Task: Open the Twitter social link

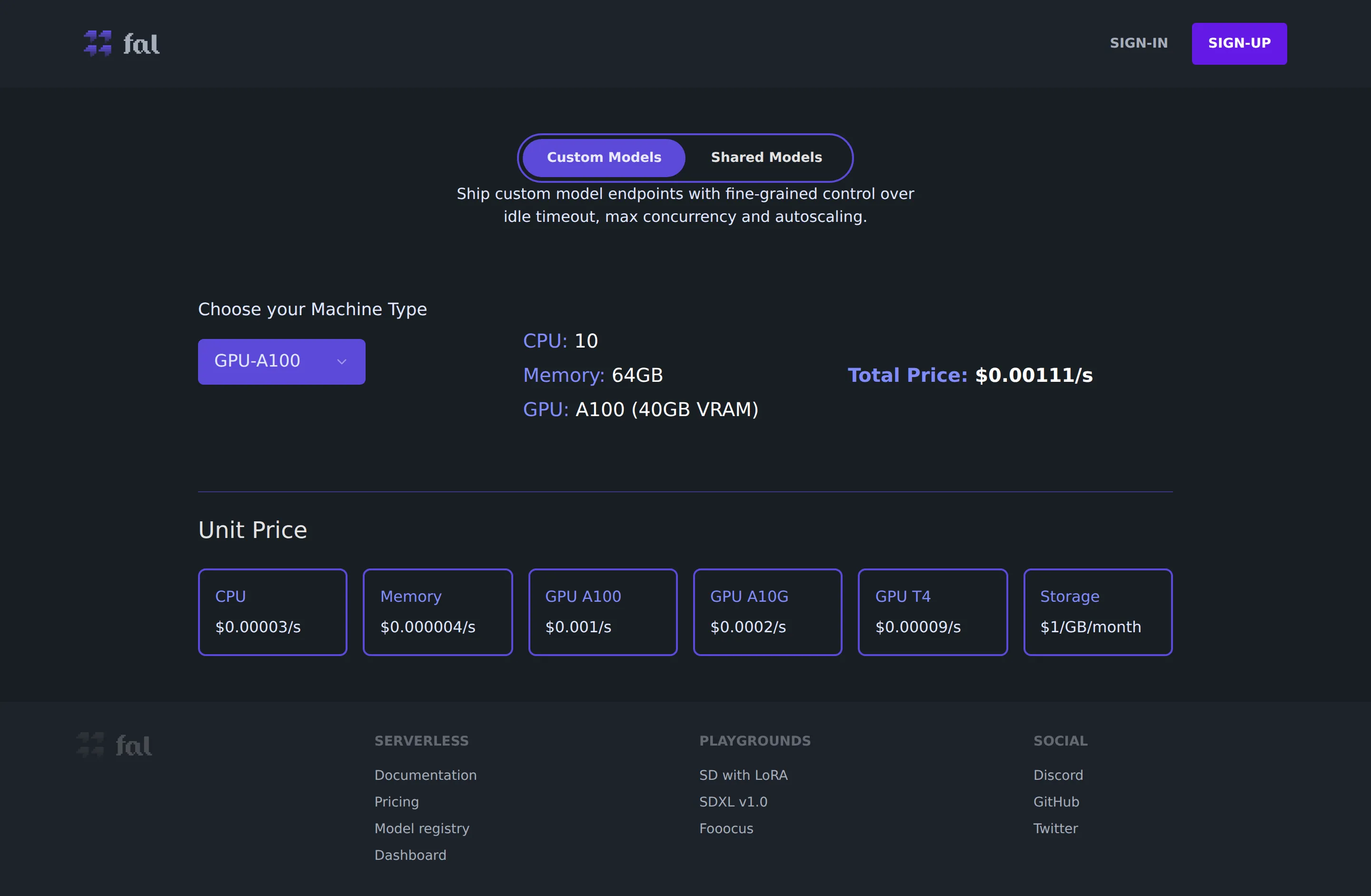Action: pos(1055,828)
